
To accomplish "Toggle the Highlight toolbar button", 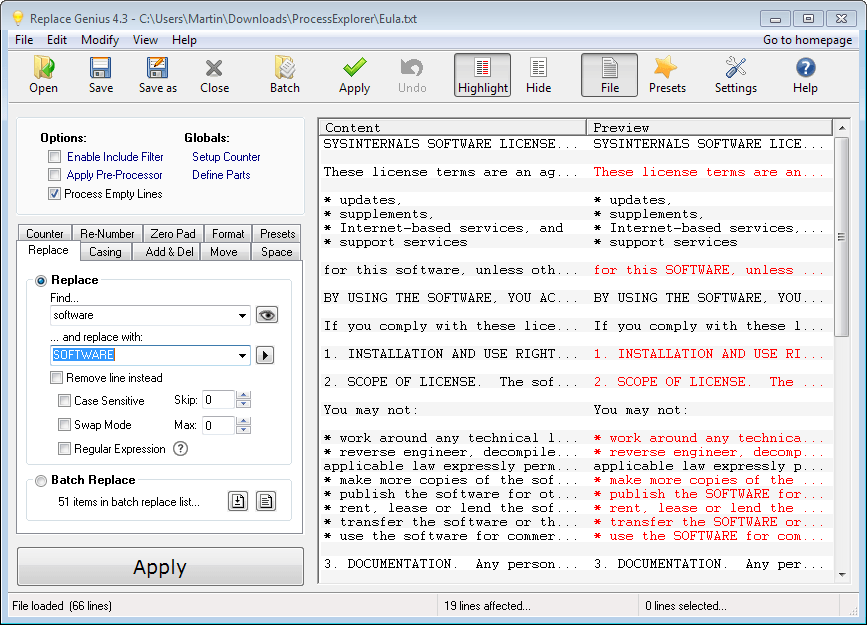I will (x=483, y=75).
